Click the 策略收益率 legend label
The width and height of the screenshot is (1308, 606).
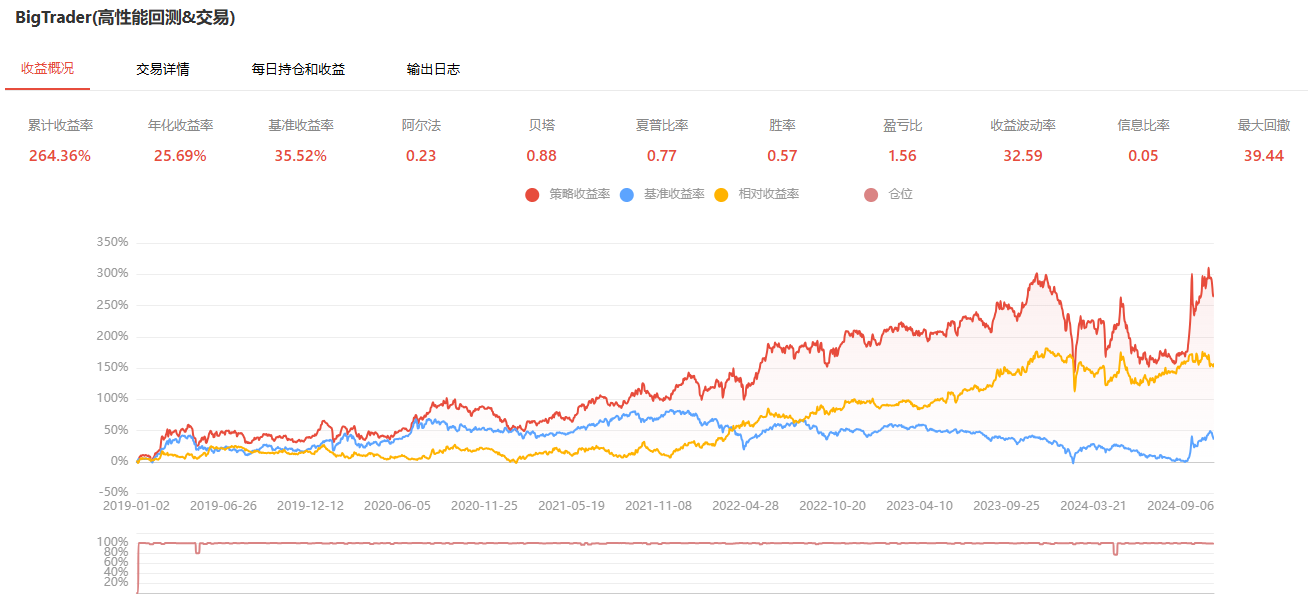pyautogui.click(x=579, y=195)
